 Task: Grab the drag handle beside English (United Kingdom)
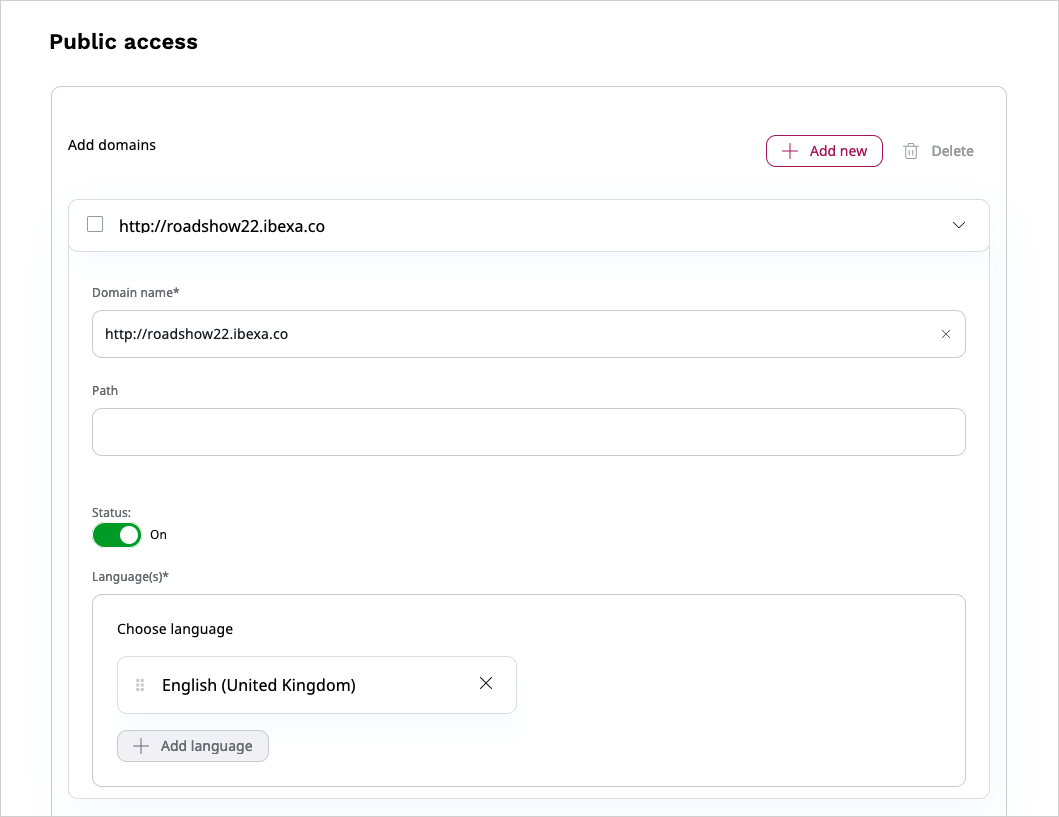[140, 685]
